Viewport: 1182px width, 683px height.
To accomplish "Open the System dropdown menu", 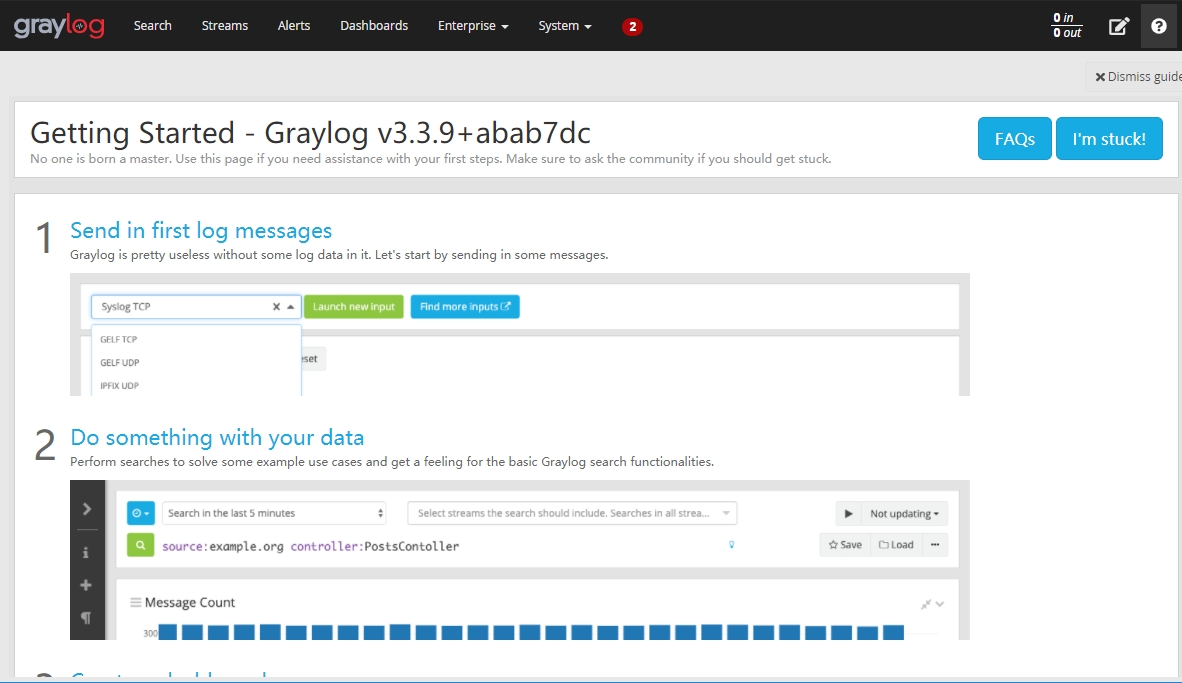I will tap(565, 26).
